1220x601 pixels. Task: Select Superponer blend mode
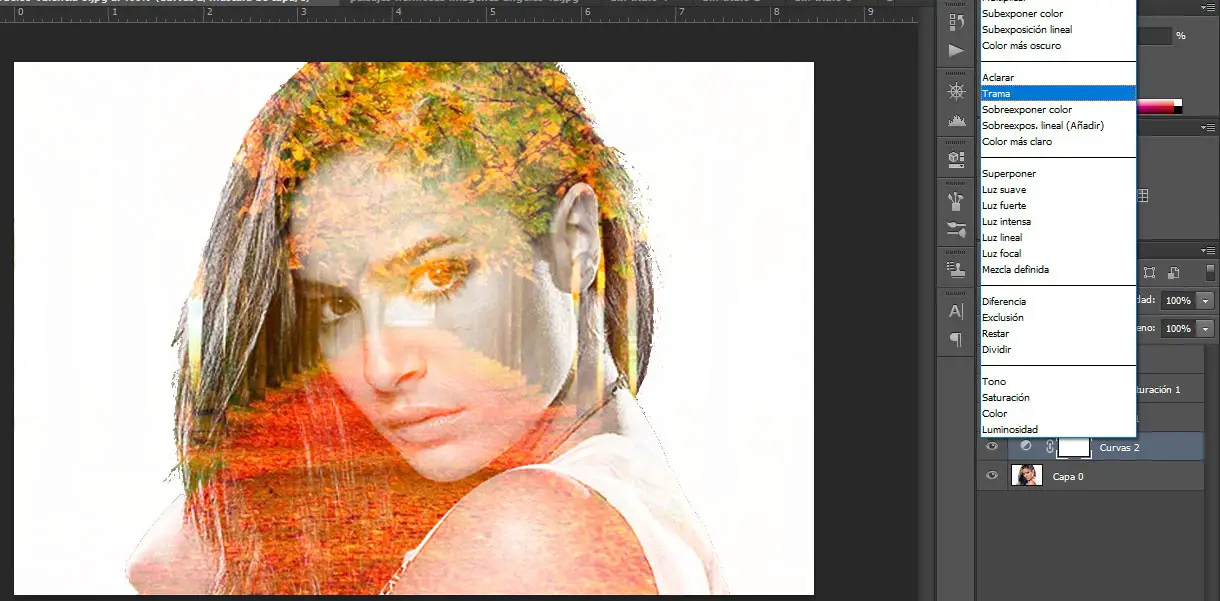coord(1057,173)
